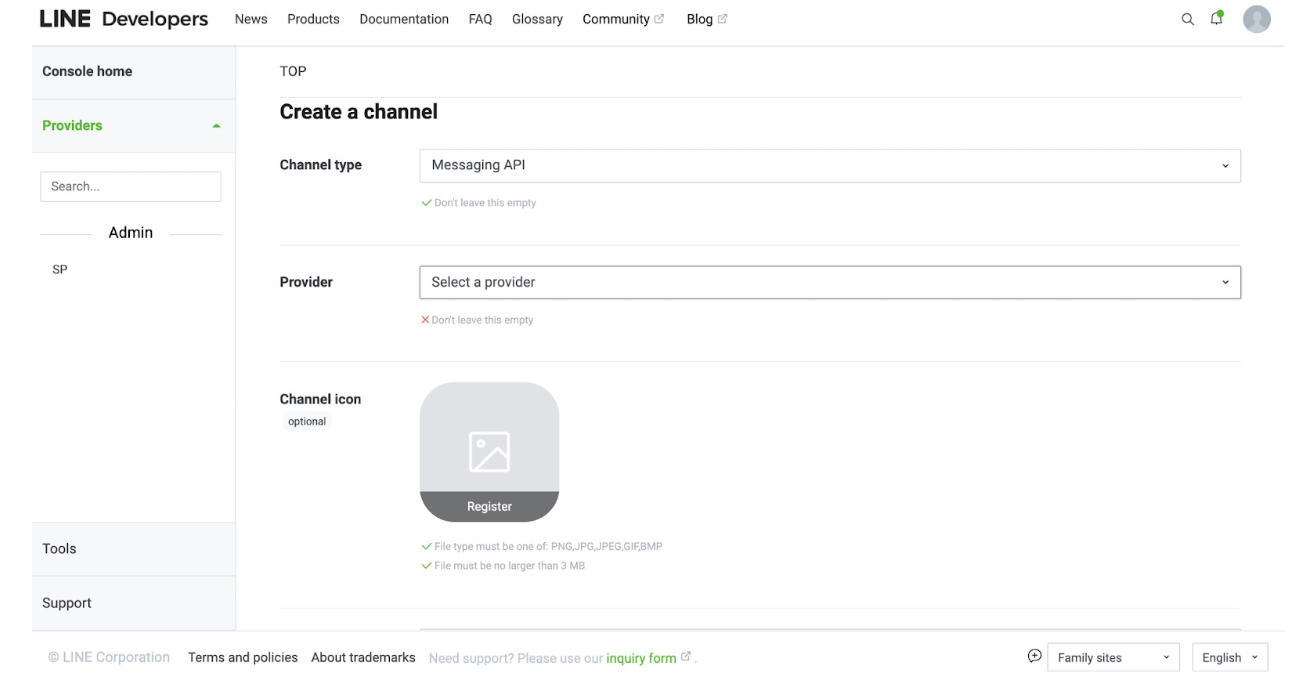The width and height of the screenshot is (1296, 680).
Task: Open the Documentation menu item
Action: [404, 19]
